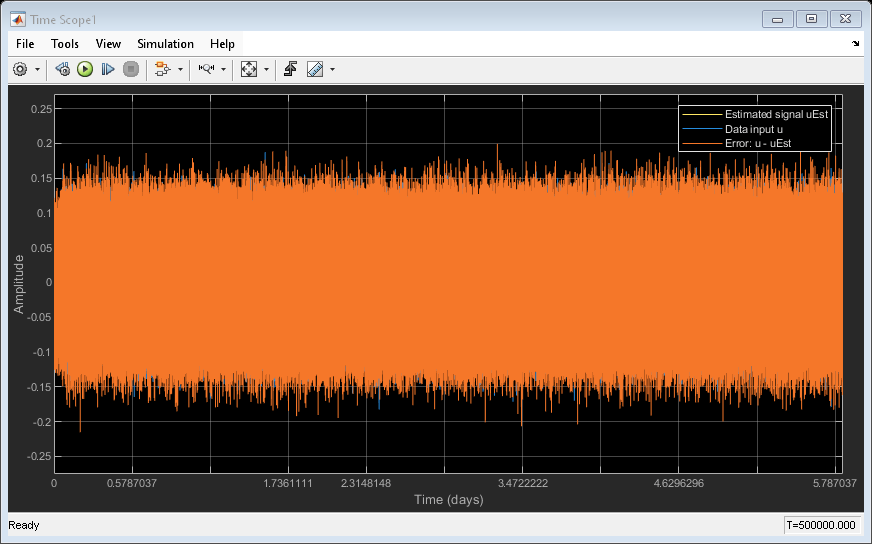Expand the scale axes dropdown arrow
This screenshot has height=544, width=872.
point(266,70)
